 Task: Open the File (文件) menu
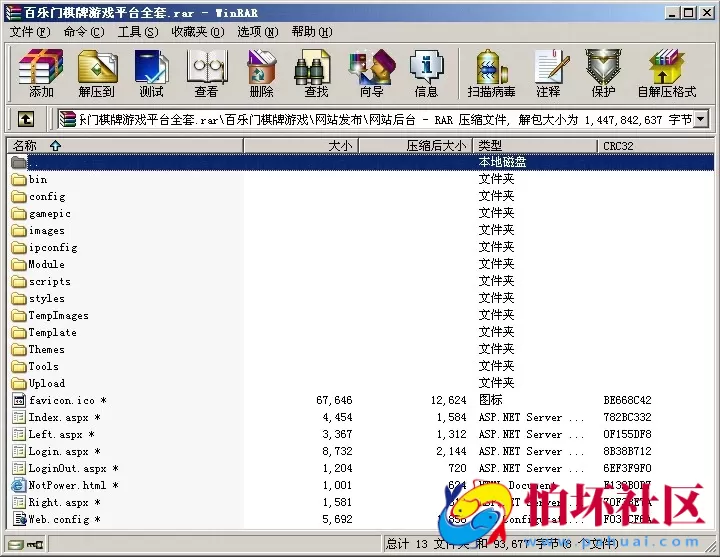(x=30, y=32)
